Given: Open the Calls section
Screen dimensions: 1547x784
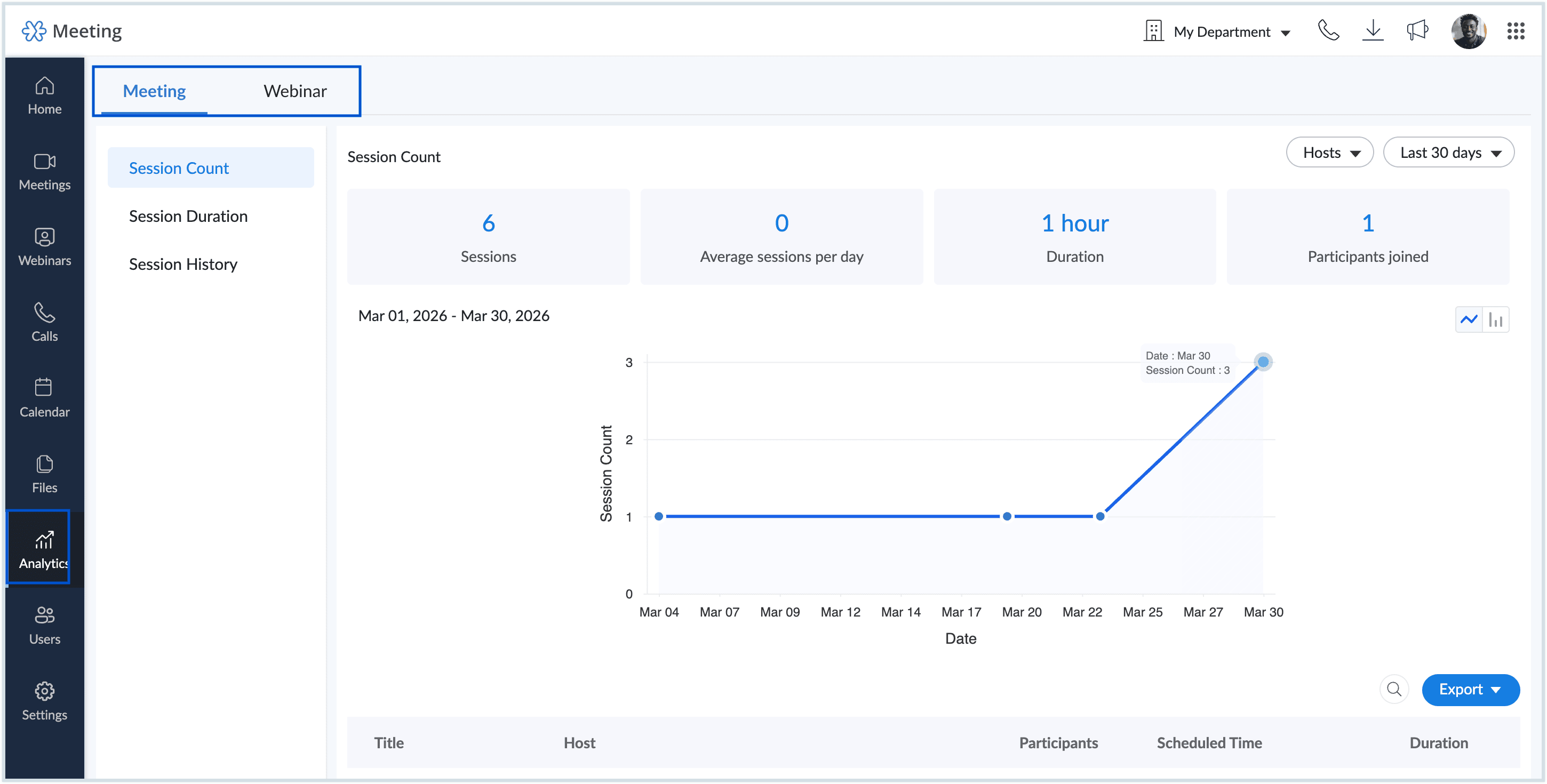Looking at the screenshot, I should pyautogui.click(x=44, y=322).
